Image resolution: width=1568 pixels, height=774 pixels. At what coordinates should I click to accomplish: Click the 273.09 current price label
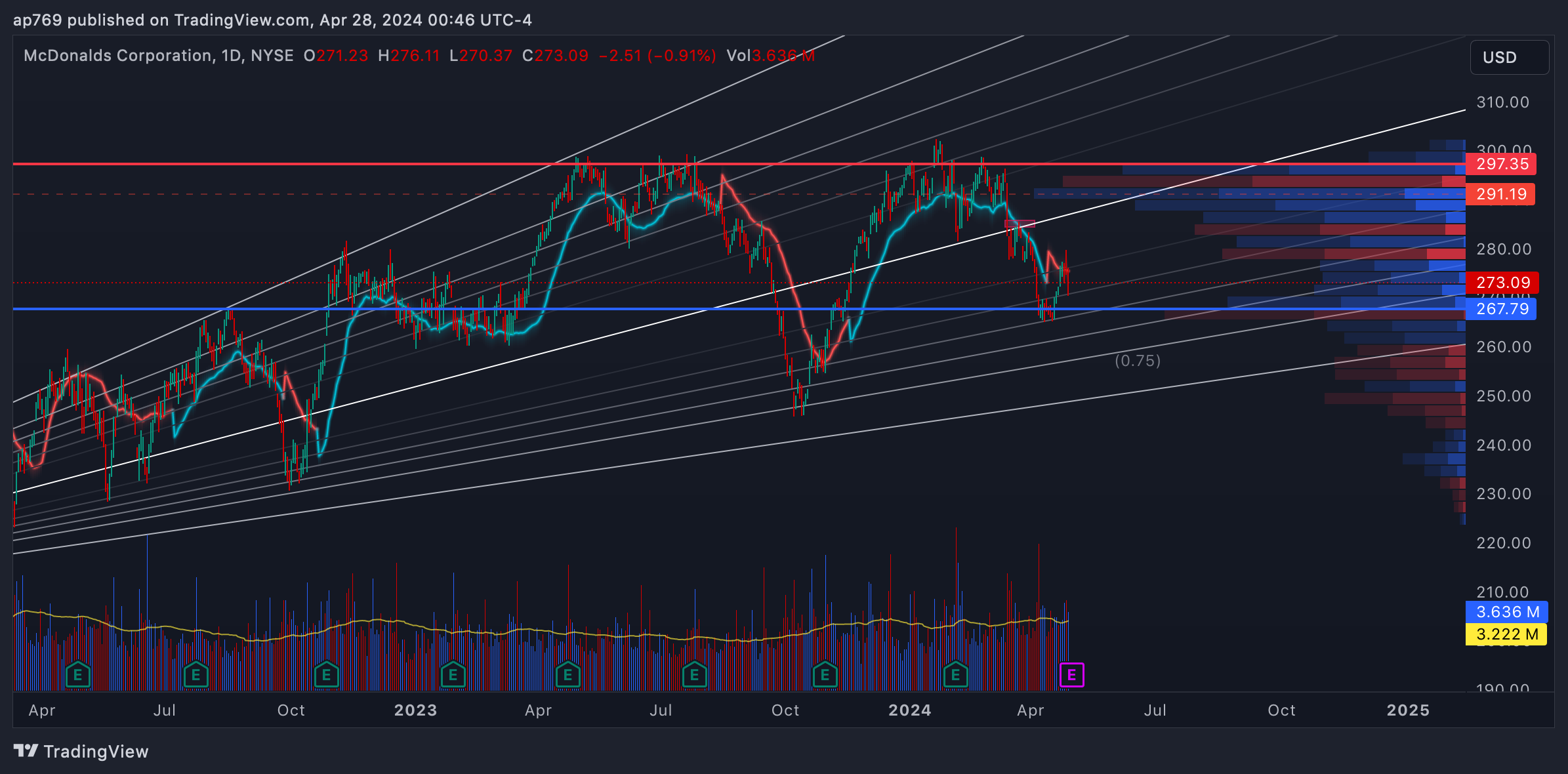tap(1502, 283)
